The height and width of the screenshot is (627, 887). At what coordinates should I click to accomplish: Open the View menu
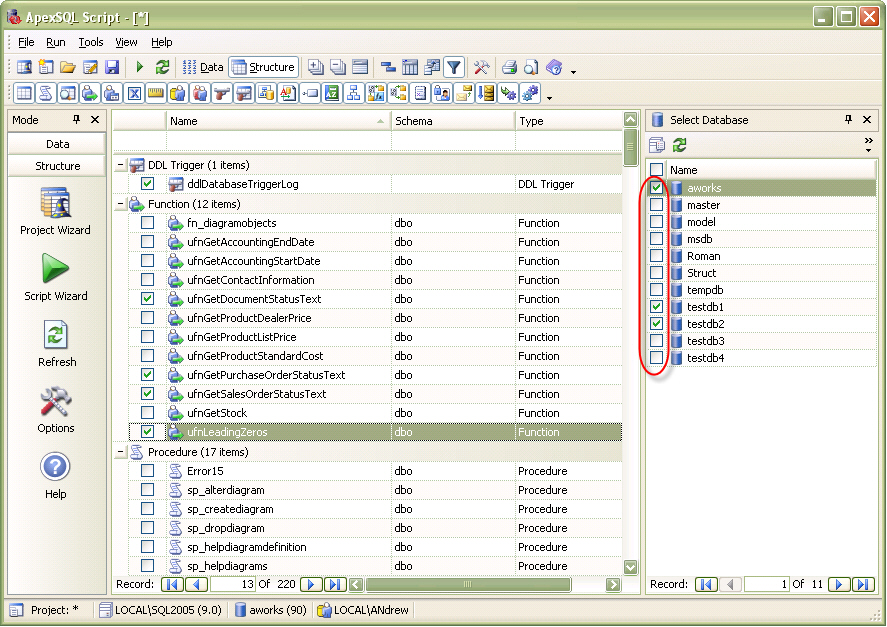tap(126, 42)
